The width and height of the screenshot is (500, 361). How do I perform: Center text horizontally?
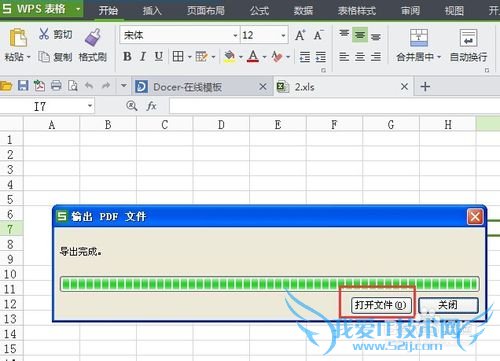tap(360, 57)
